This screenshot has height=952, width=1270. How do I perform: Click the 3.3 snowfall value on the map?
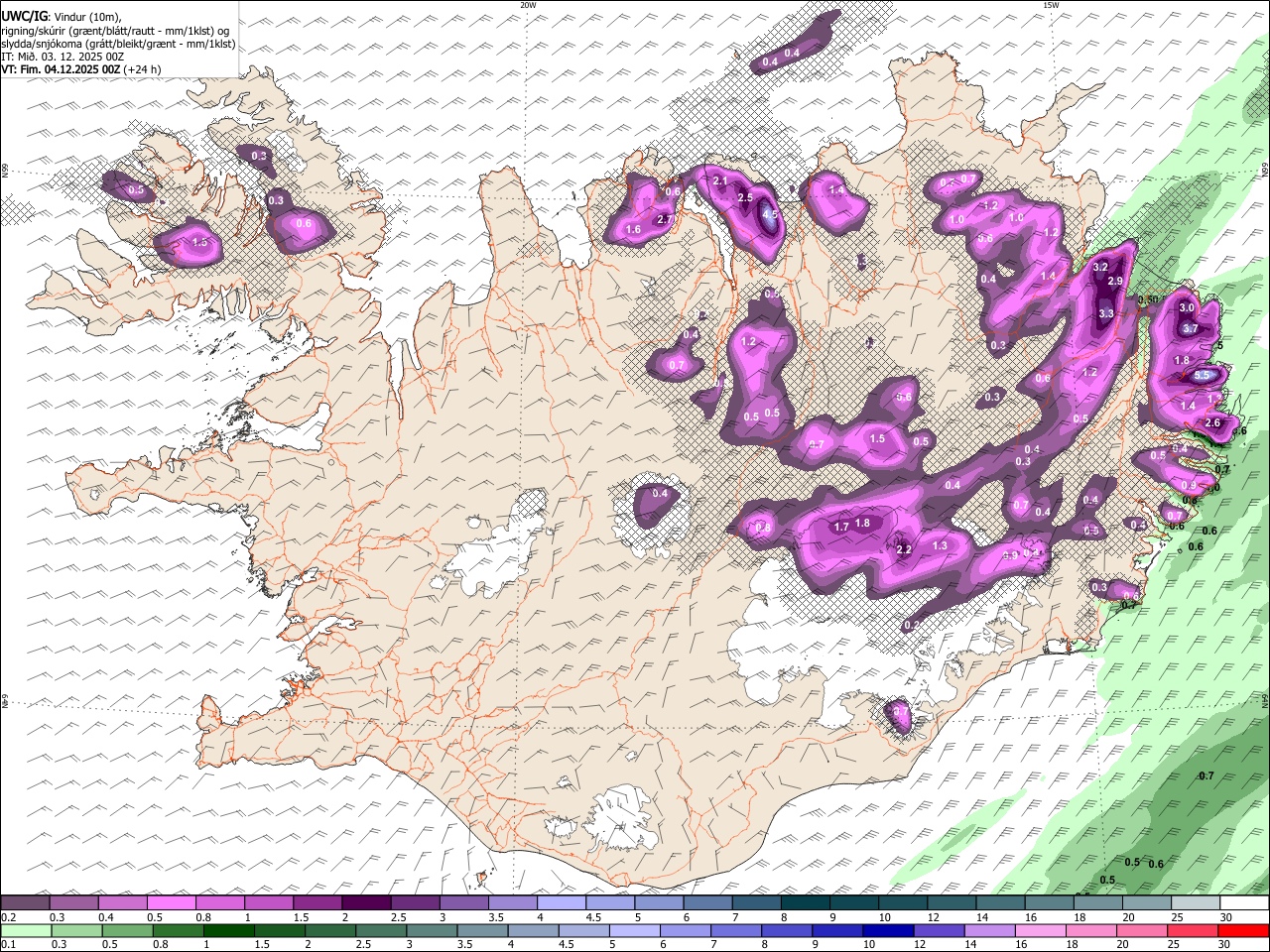pyautogui.click(x=1107, y=313)
